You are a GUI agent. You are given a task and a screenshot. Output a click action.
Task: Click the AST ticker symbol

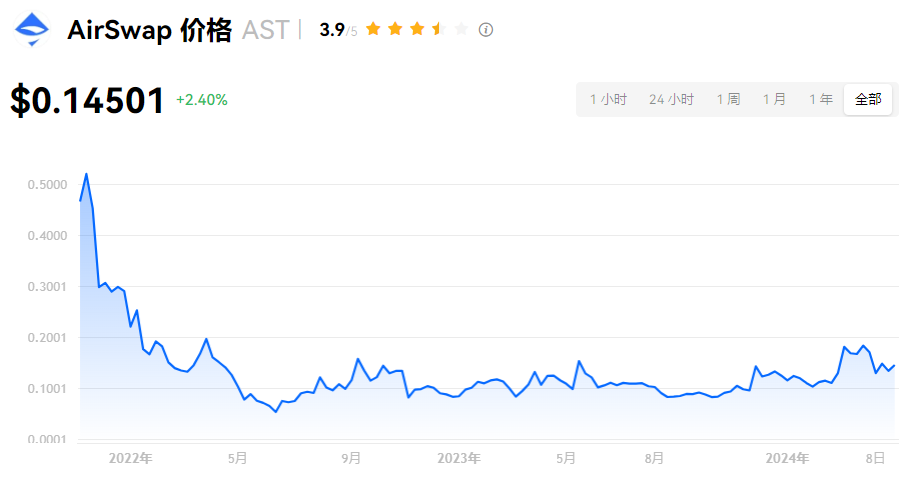[265, 30]
